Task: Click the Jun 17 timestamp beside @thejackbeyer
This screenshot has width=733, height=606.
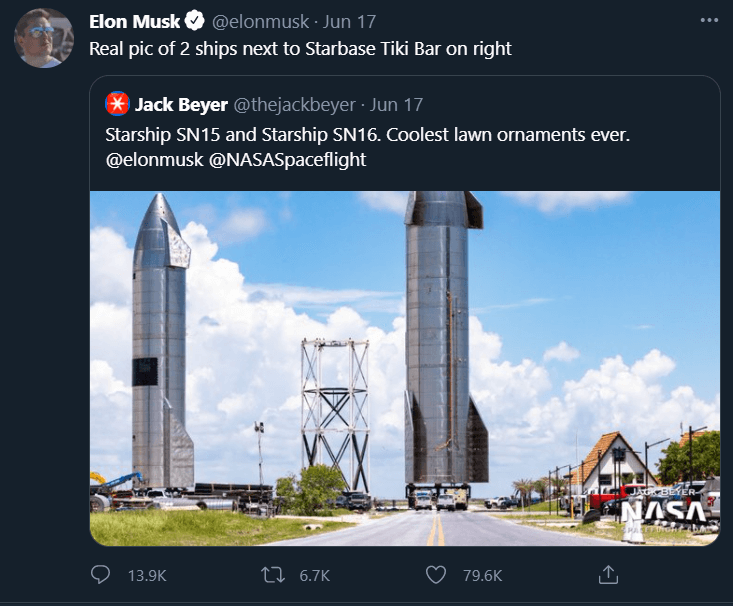Action: click(397, 104)
